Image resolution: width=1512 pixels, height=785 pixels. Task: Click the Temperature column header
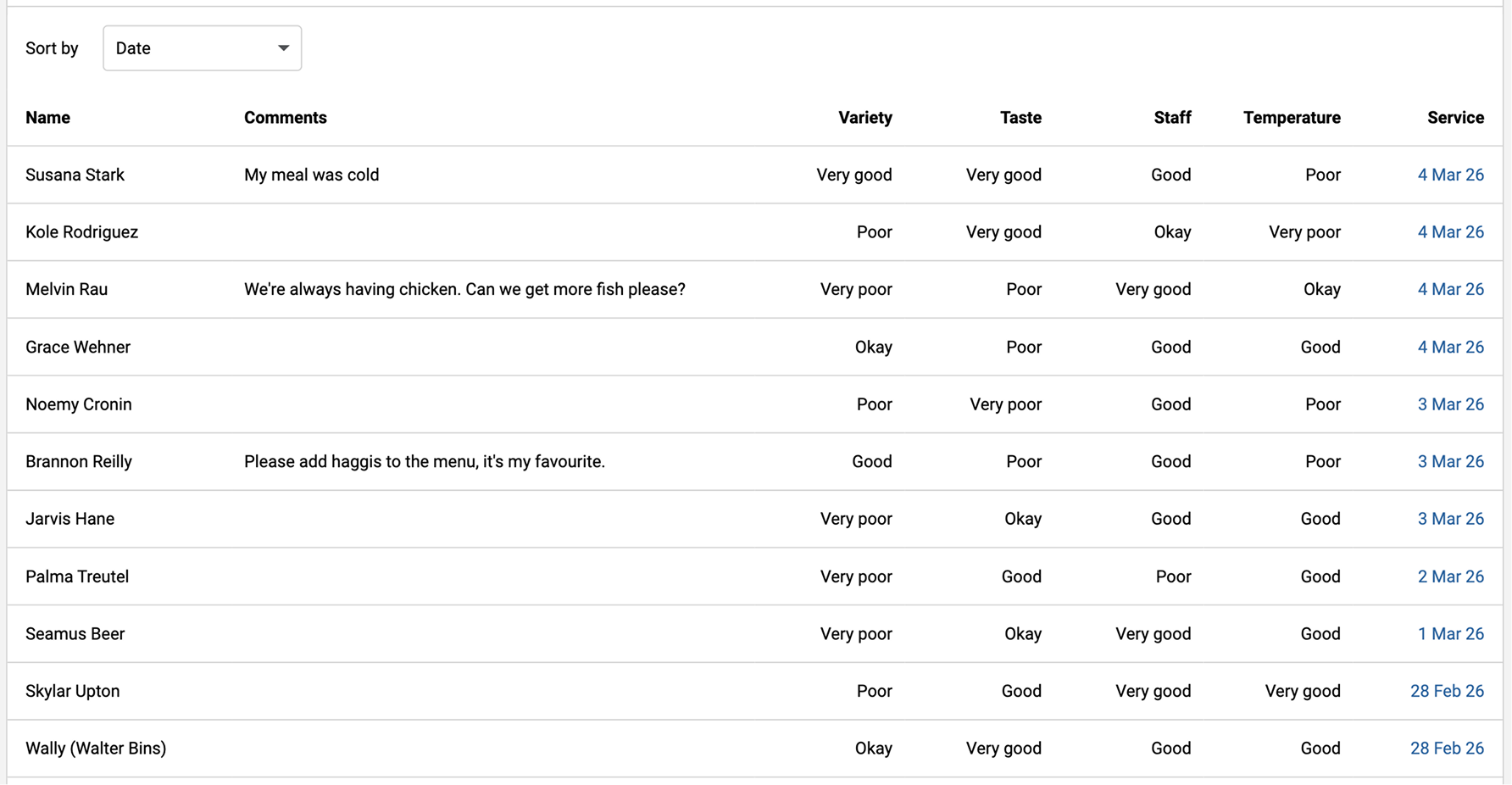coord(1291,118)
